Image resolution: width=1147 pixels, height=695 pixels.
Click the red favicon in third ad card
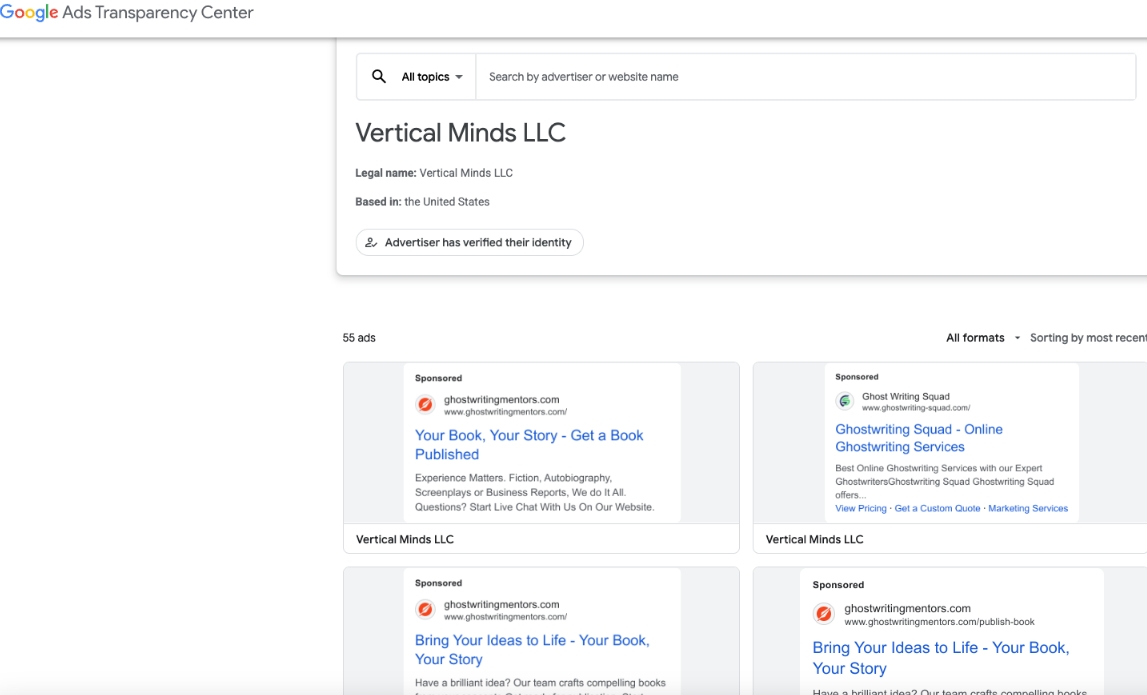425,609
